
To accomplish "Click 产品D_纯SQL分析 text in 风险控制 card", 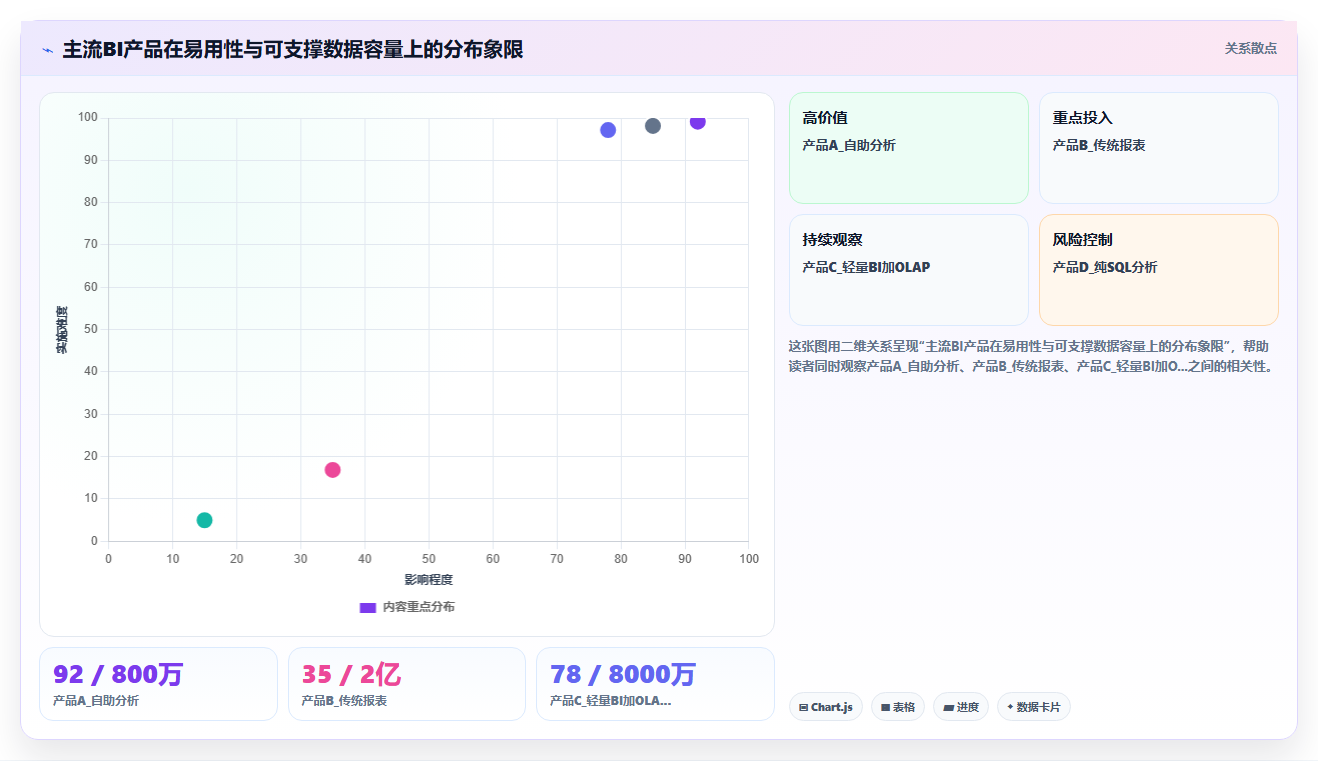I will [1106, 267].
